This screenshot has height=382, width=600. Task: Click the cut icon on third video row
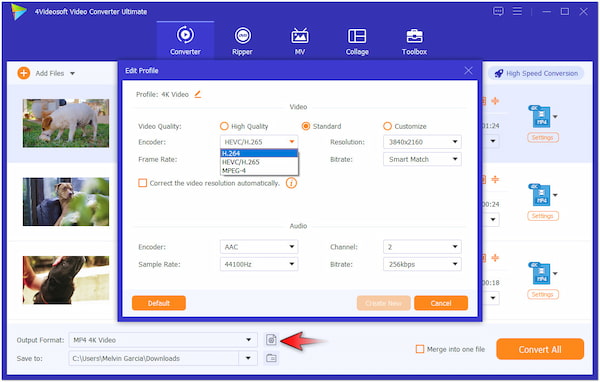[x=495, y=258]
